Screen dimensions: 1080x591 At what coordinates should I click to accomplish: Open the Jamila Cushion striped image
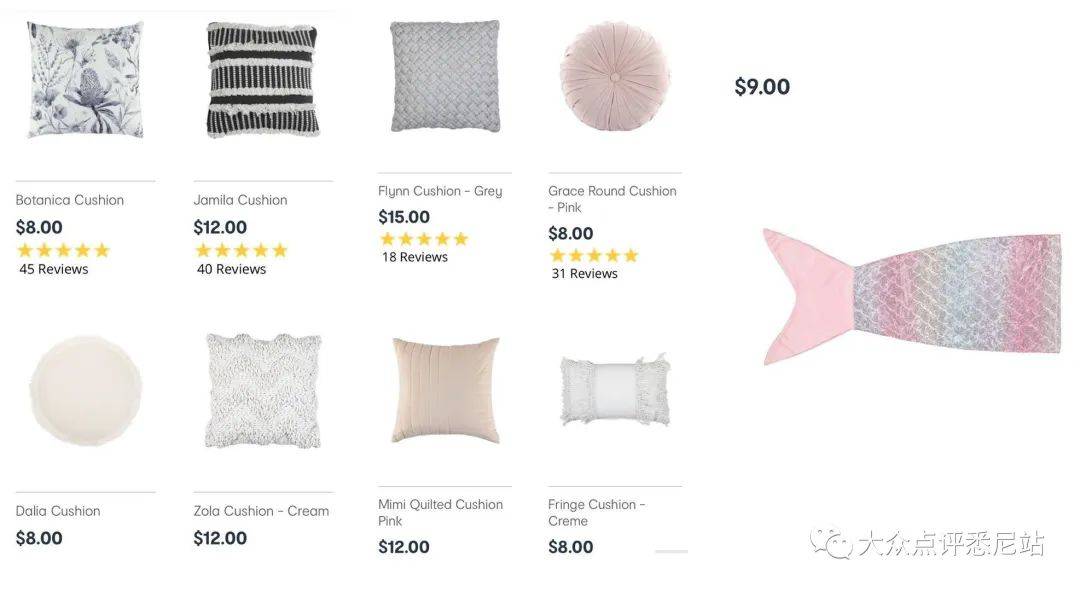(x=263, y=80)
